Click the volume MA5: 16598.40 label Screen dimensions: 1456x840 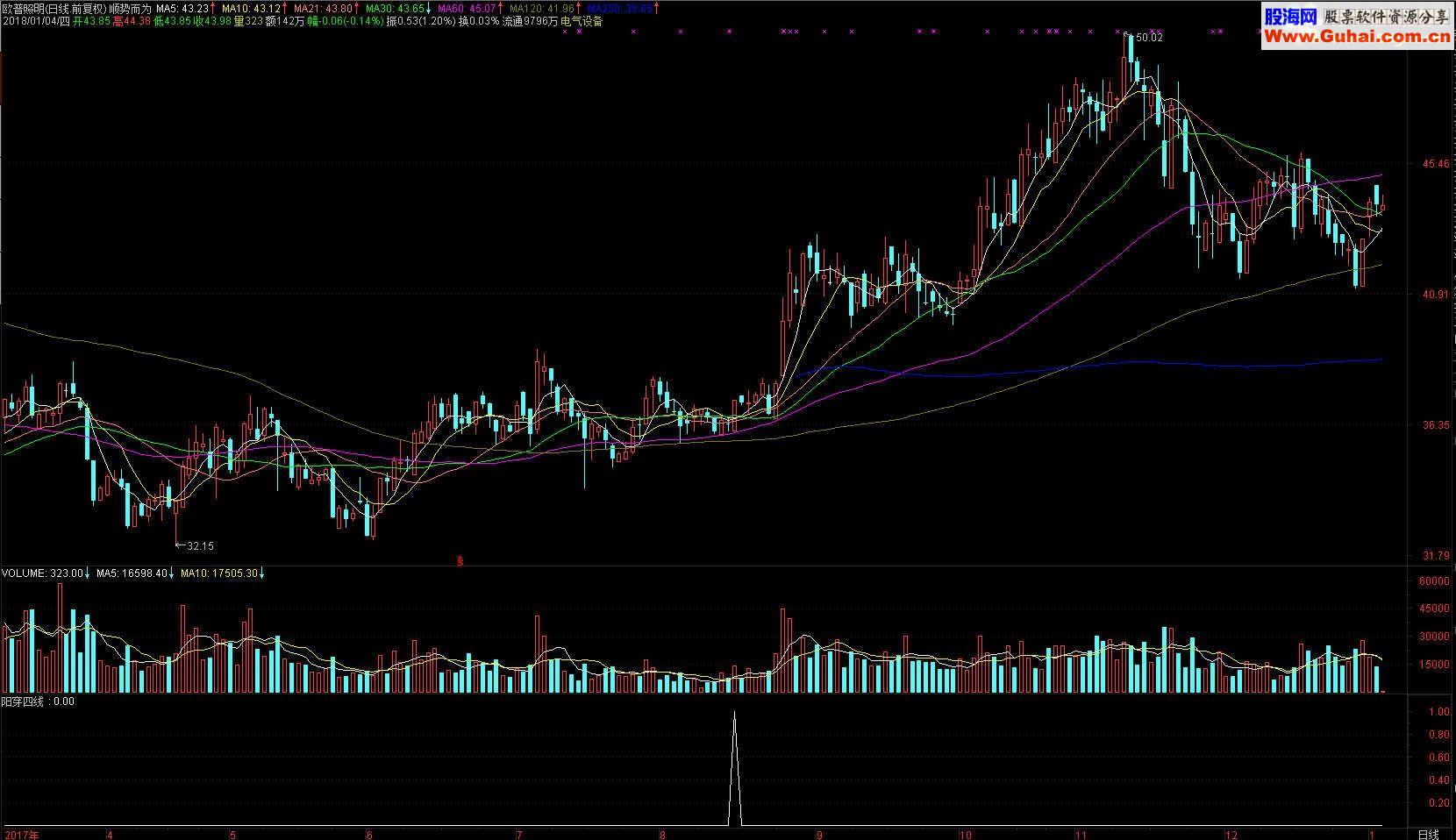132,573
